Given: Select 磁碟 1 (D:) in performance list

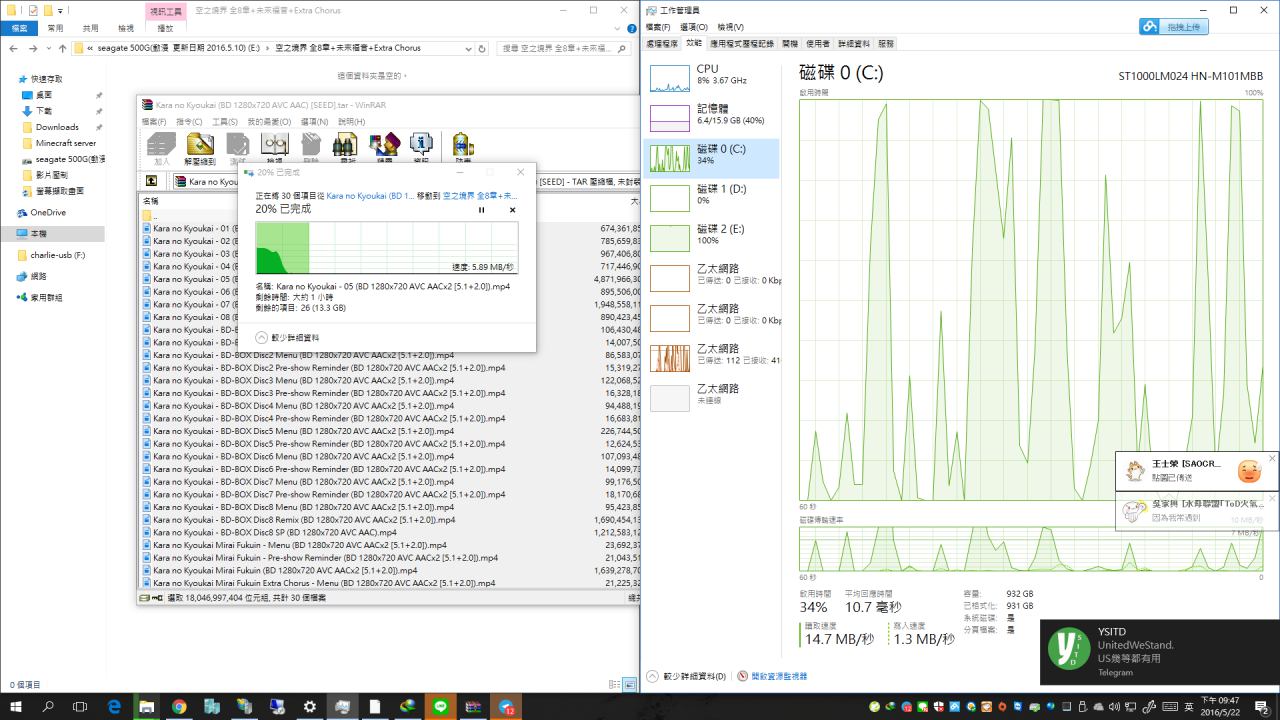Looking at the screenshot, I should pos(711,198).
